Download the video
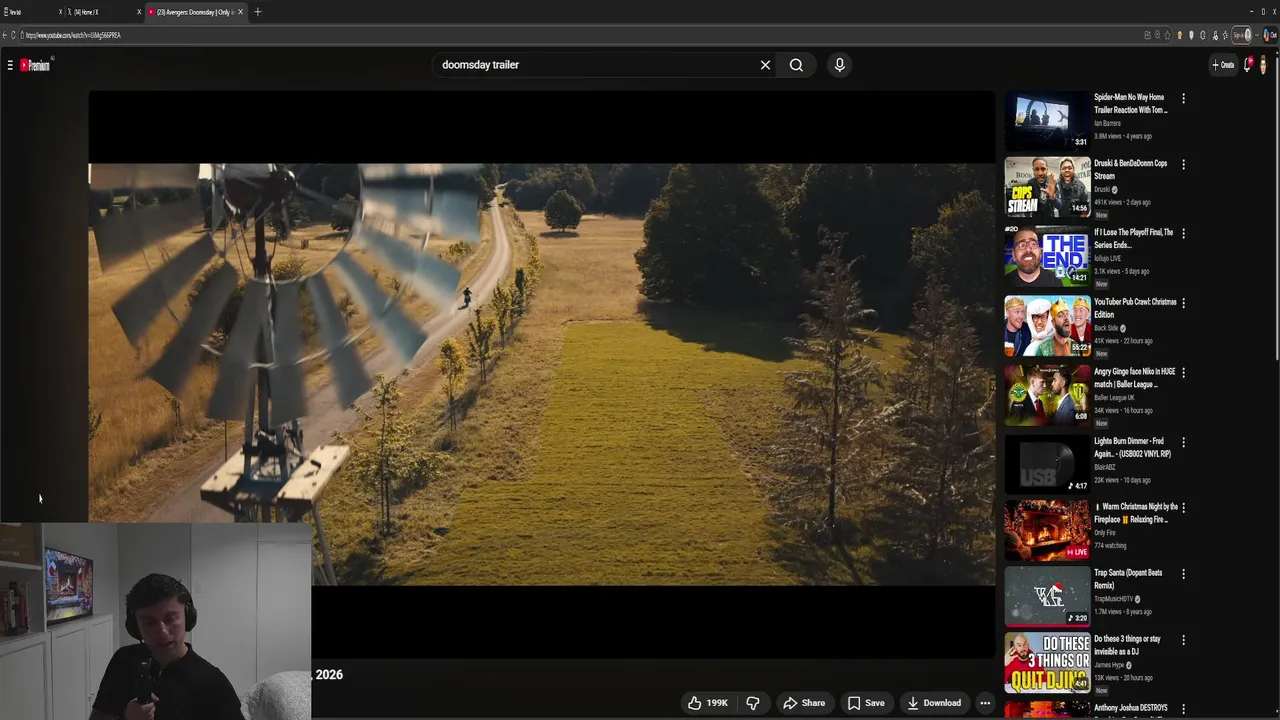Image resolution: width=1280 pixels, height=720 pixels. pos(934,703)
